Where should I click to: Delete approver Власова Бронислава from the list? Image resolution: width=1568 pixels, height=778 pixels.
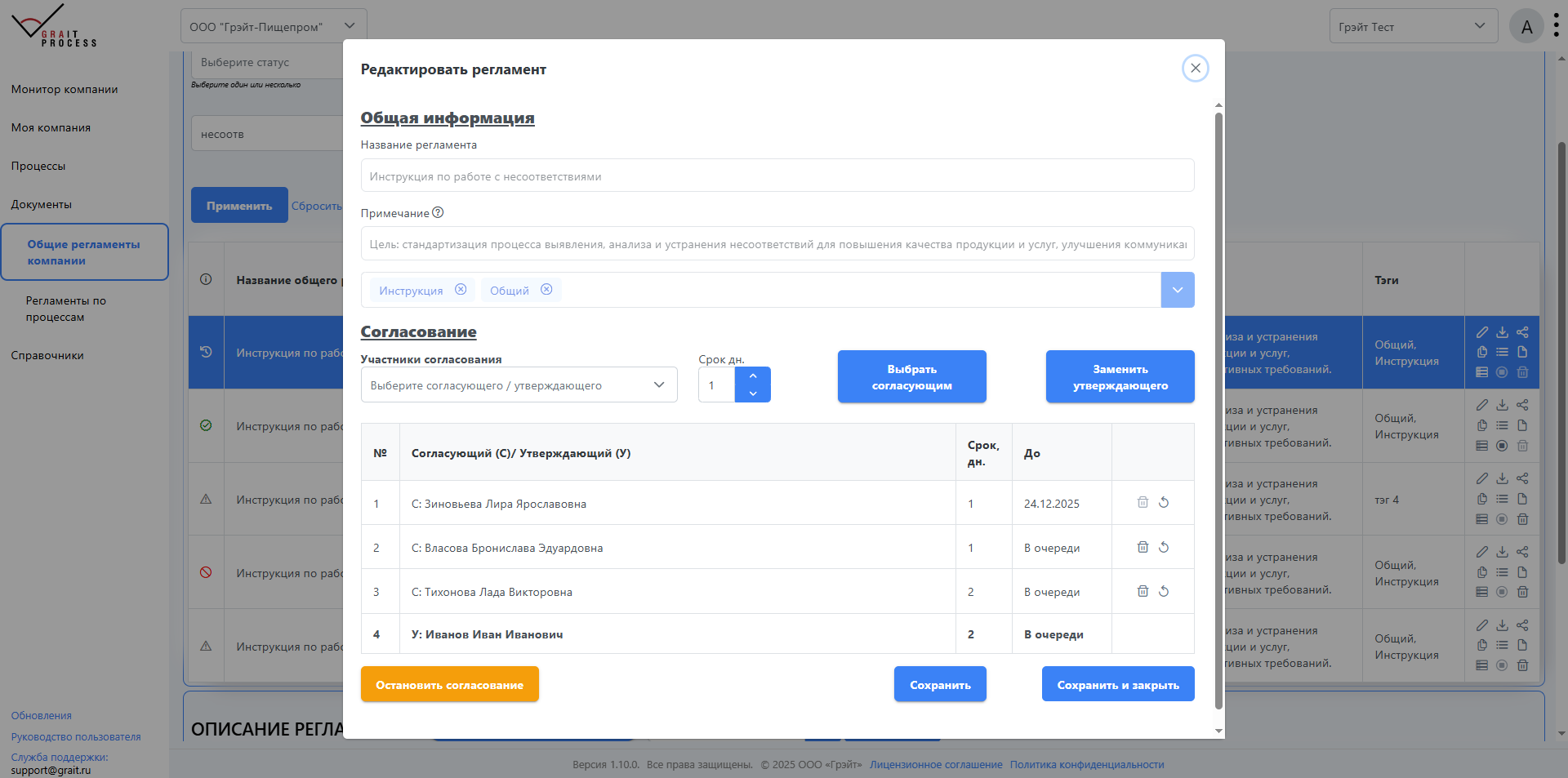[1142, 547]
